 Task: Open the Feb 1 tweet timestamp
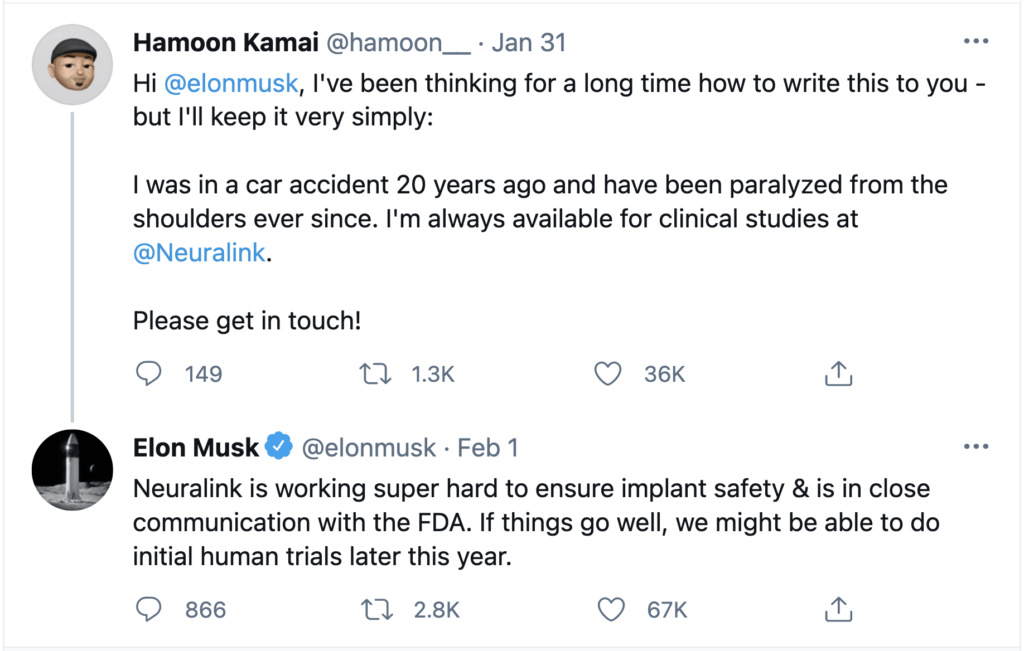pos(488,448)
